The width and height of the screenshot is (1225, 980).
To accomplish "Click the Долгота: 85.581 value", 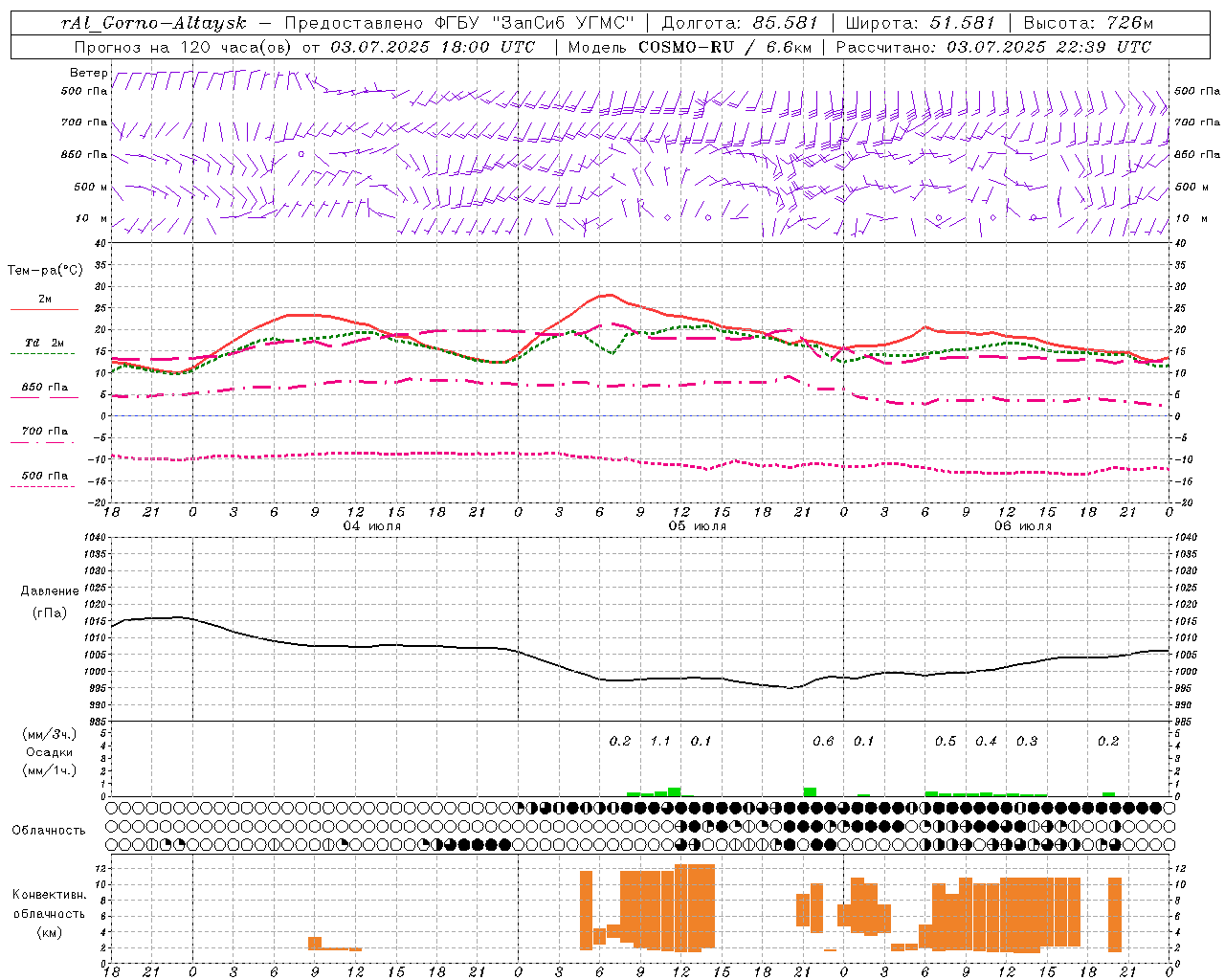I will click(740, 22).
